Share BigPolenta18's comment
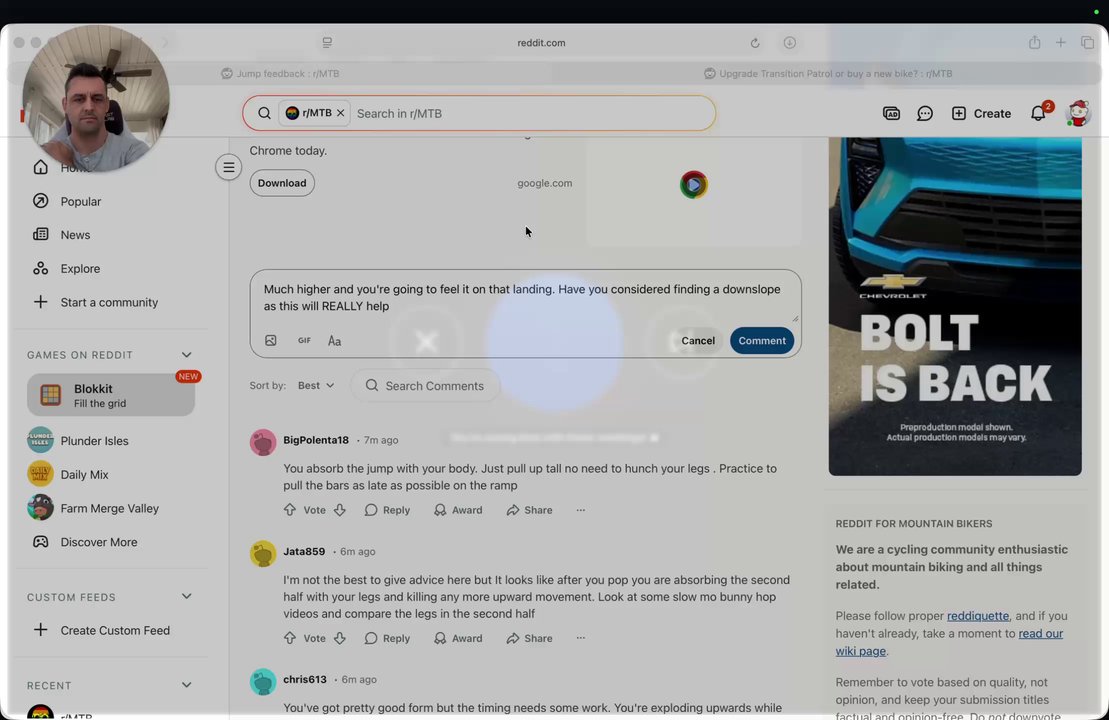The width and height of the screenshot is (1109, 720). (x=529, y=510)
